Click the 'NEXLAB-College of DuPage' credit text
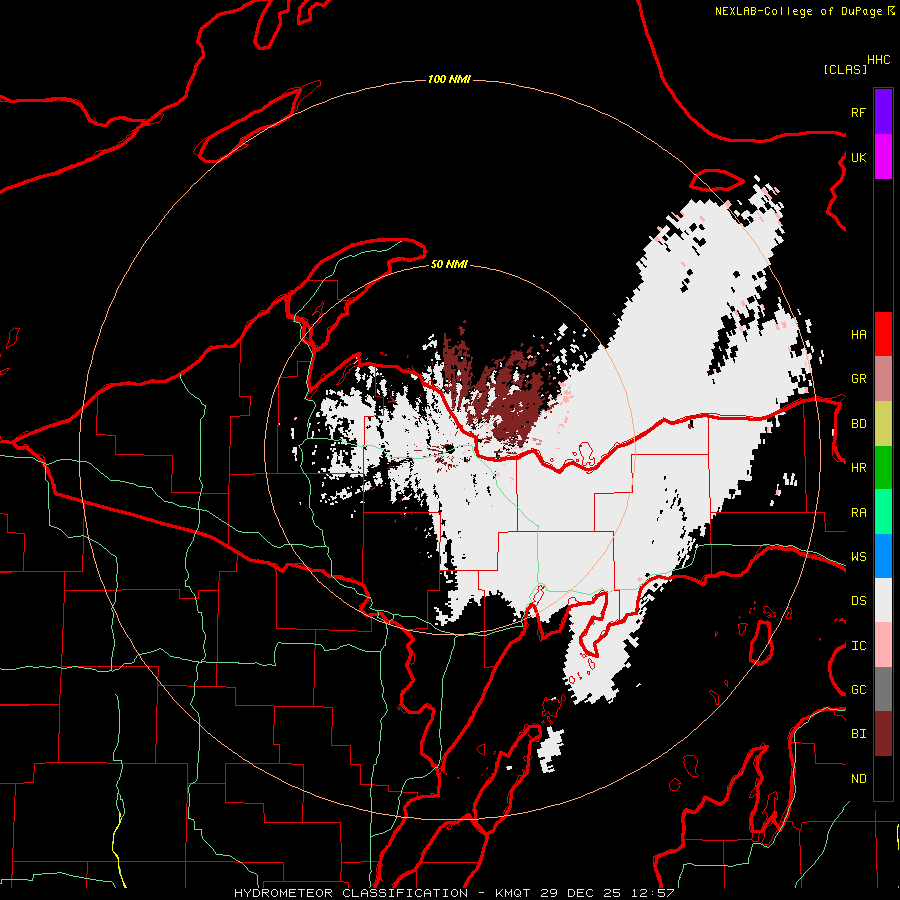The image size is (900, 900). tap(798, 11)
